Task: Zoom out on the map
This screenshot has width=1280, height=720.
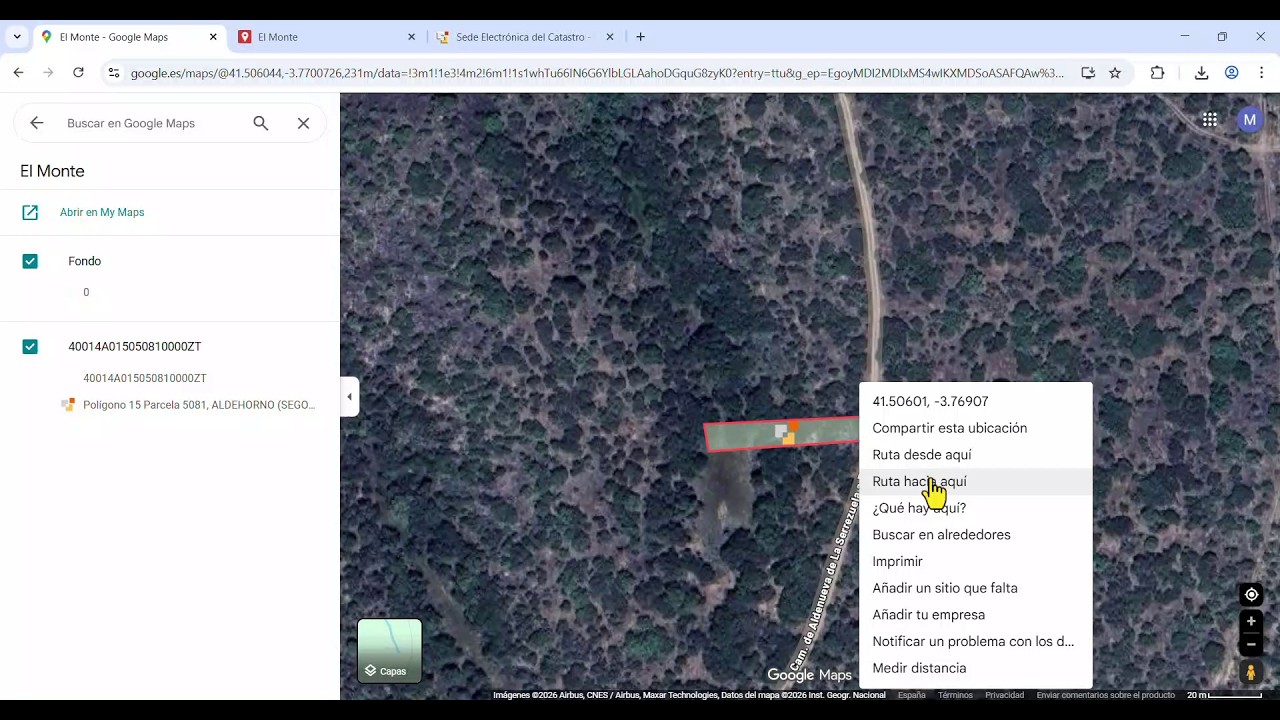Action: [1251, 645]
